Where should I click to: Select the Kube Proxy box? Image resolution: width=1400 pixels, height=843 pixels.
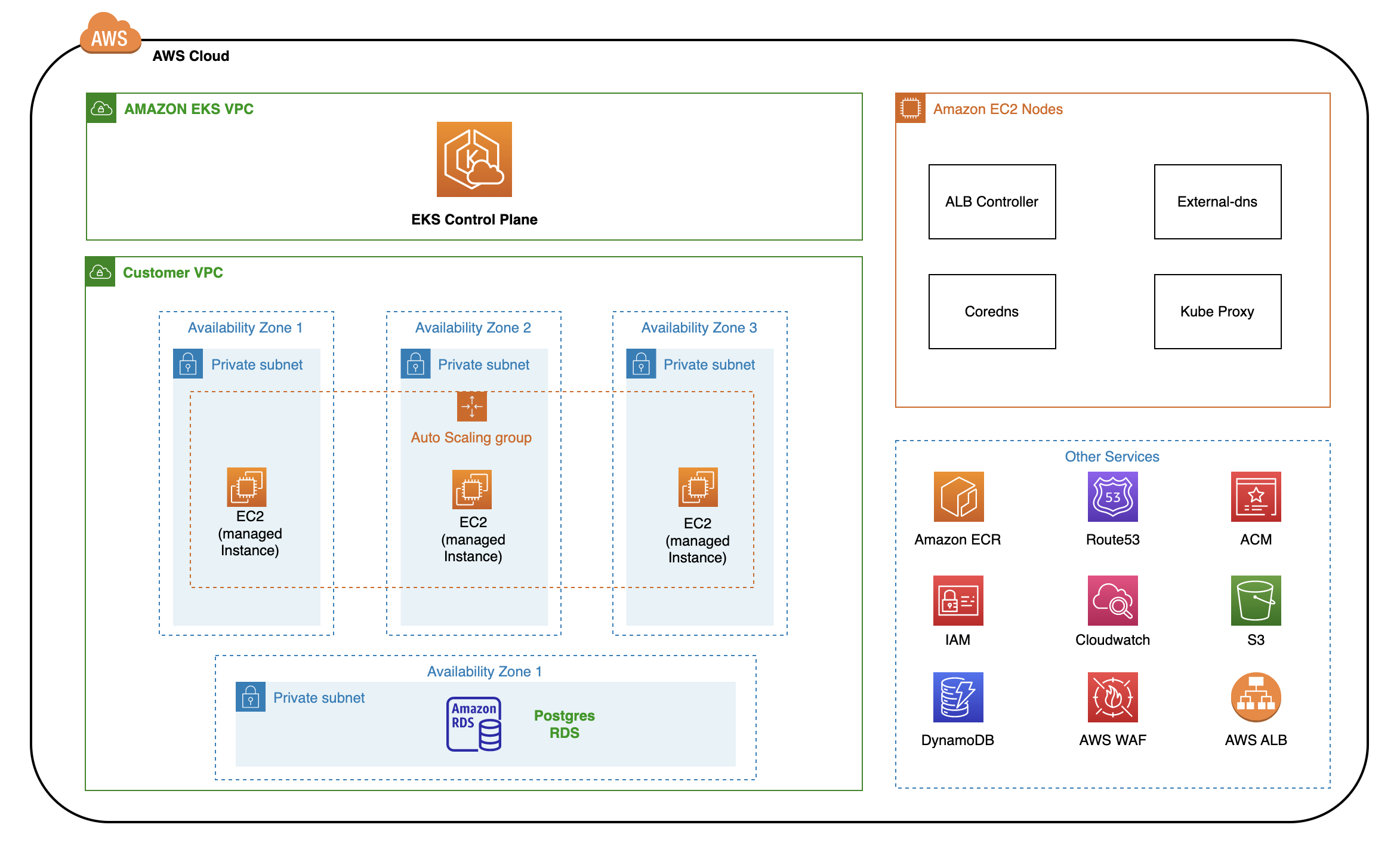click(1217, 312)
